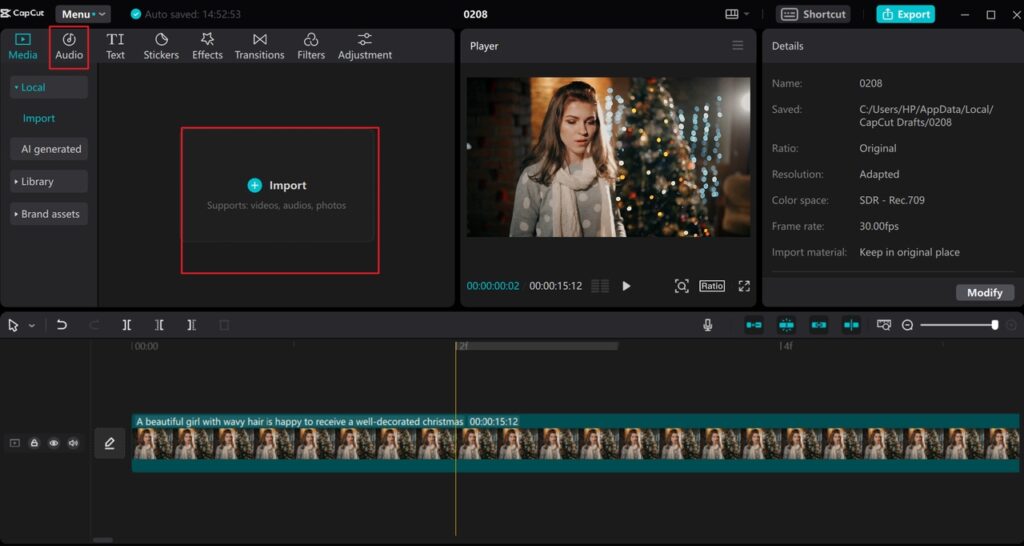Click the zoom-to-fit preview icon
The height and width of the screenshot is (546, 1024).
pos(681,286)
